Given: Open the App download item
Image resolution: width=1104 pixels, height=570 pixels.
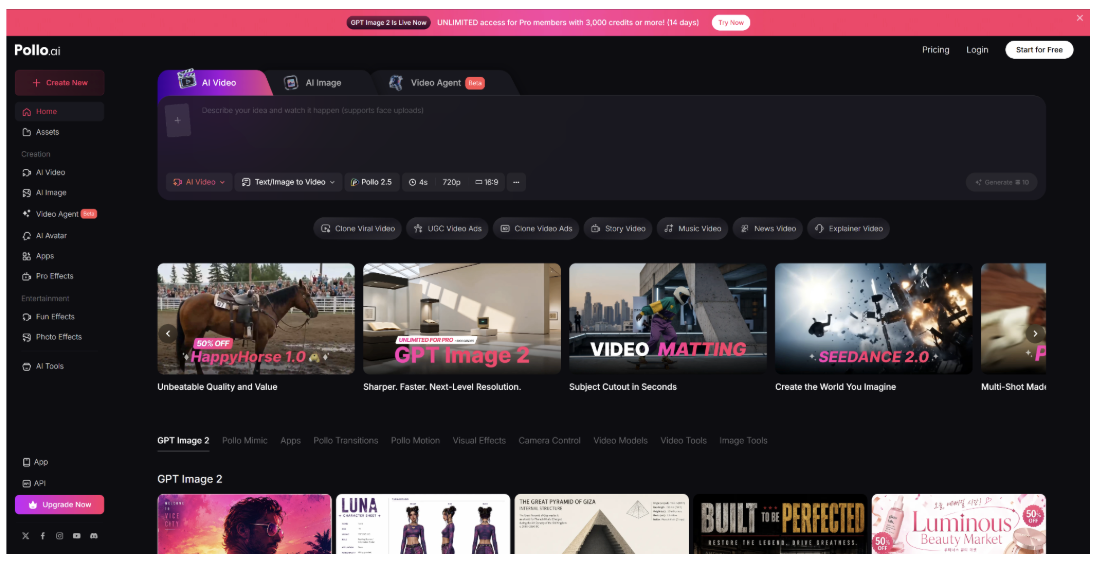Looking at the screenshot, I should pos(59,462).
